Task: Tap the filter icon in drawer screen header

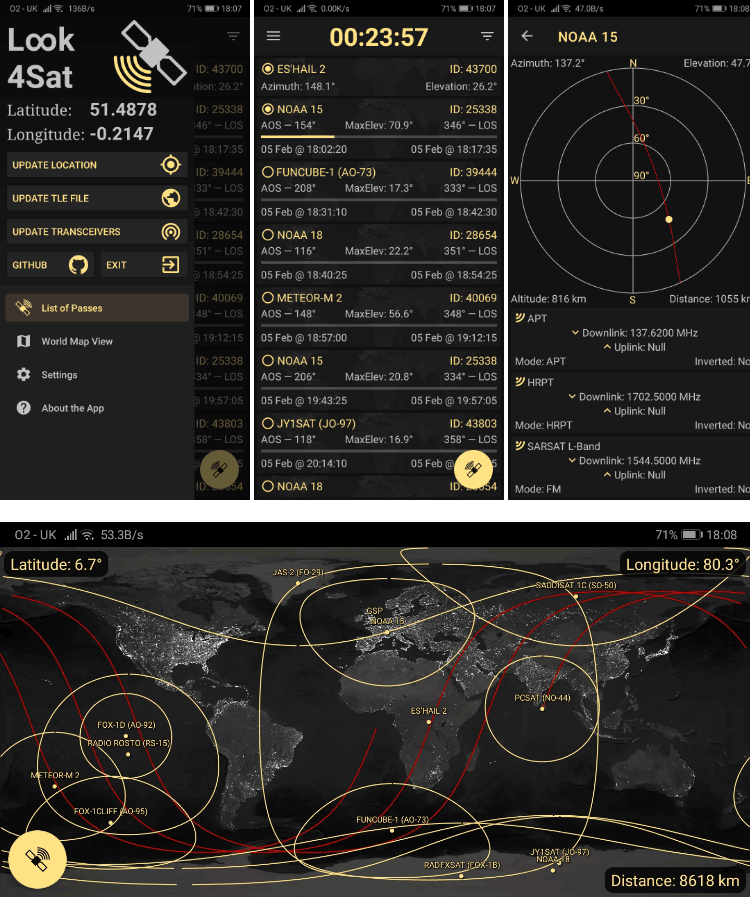Action: click(x=233, y=36)
